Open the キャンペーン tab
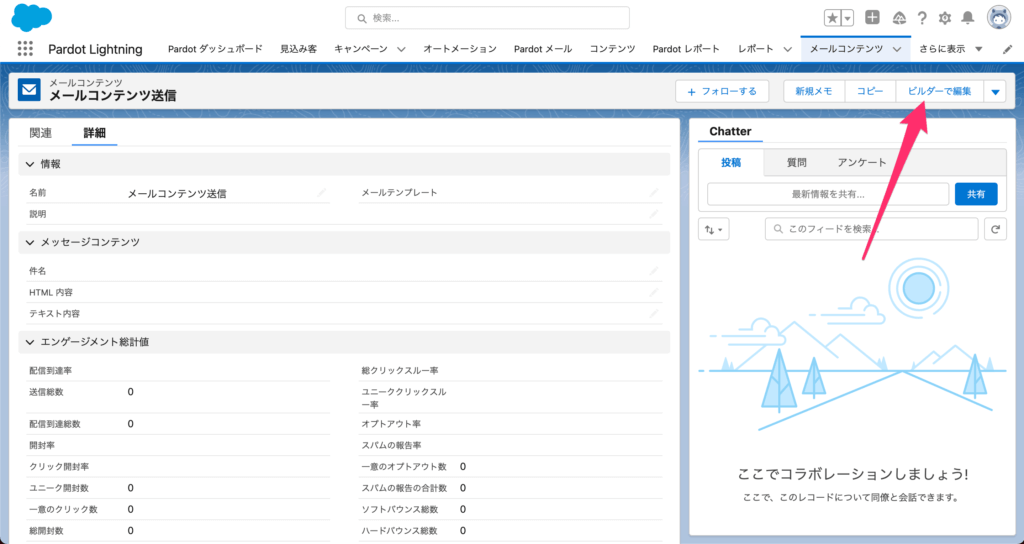The image size is (1024, 544). coord(360,49)
